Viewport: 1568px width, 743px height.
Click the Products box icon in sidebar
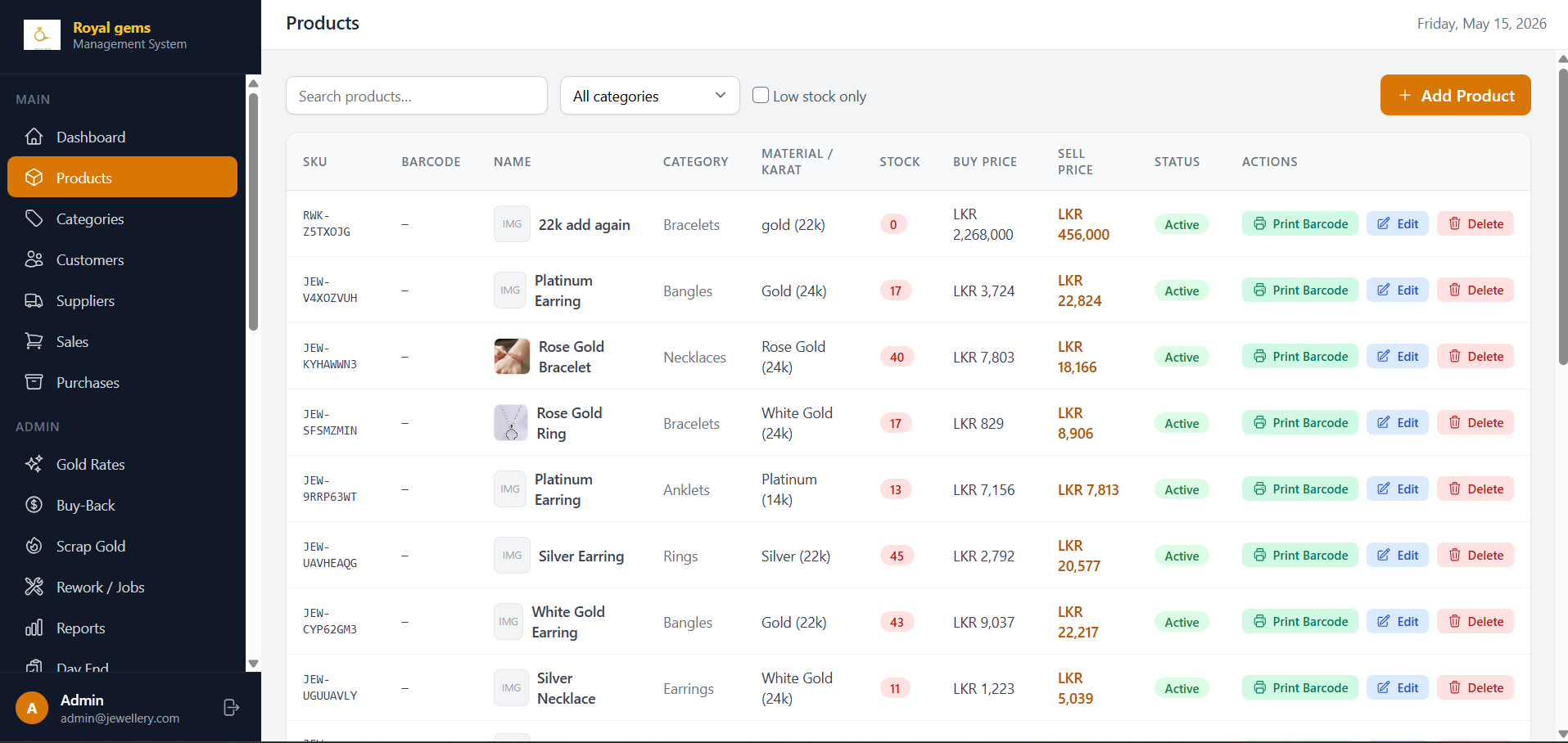pos(34,178)
